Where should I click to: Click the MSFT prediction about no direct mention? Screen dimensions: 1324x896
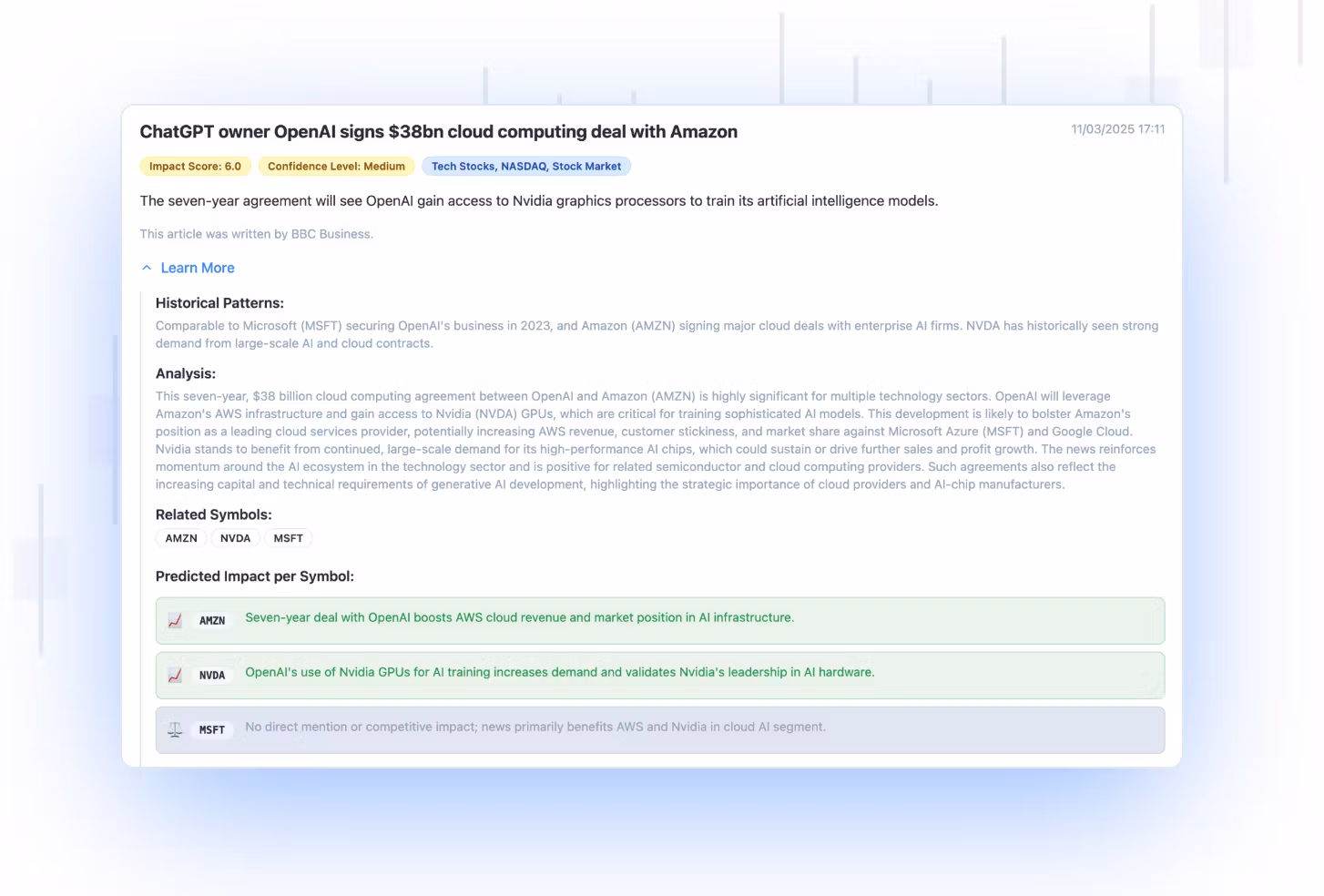click(535, 727)
